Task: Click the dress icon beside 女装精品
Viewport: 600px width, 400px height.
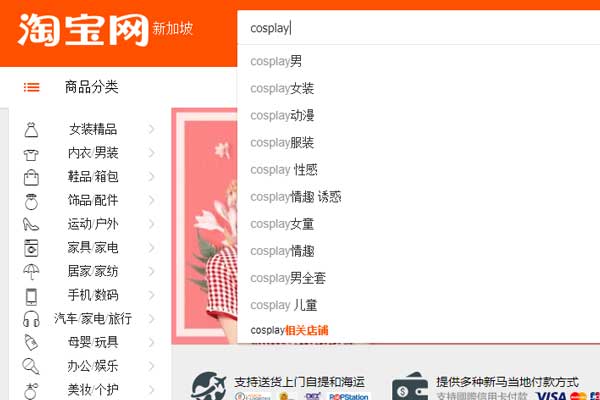Action: [31, 130]
